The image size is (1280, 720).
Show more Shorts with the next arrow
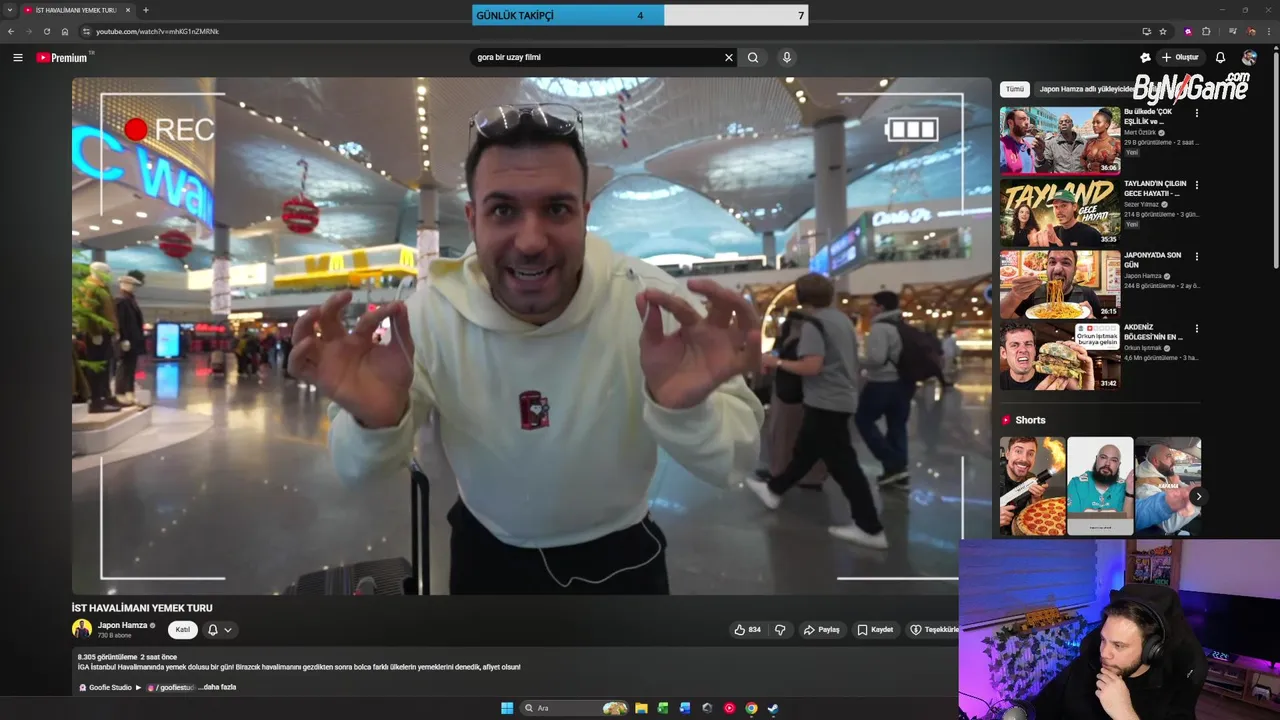[x=1198, y=496]
